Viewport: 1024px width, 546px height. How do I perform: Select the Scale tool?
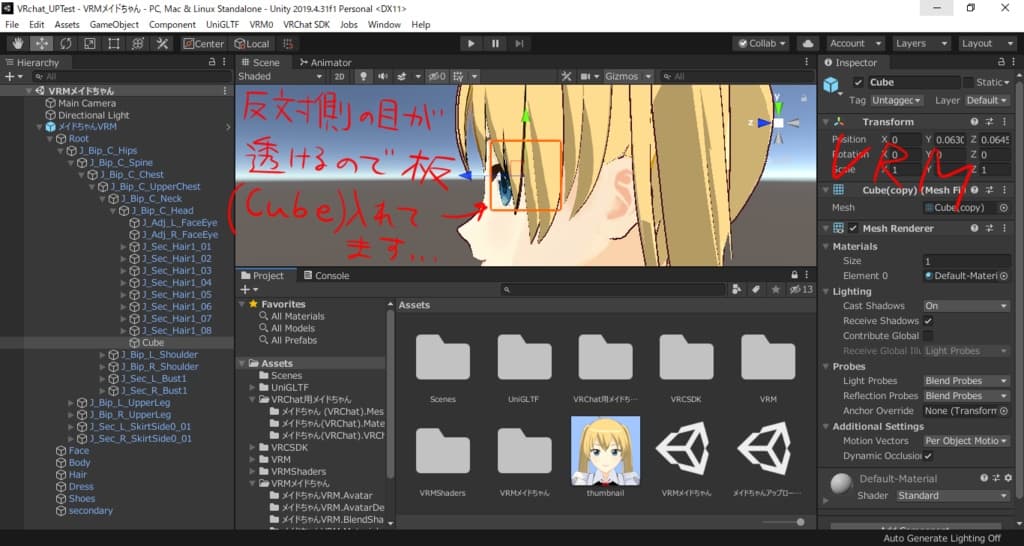point(89,44)
